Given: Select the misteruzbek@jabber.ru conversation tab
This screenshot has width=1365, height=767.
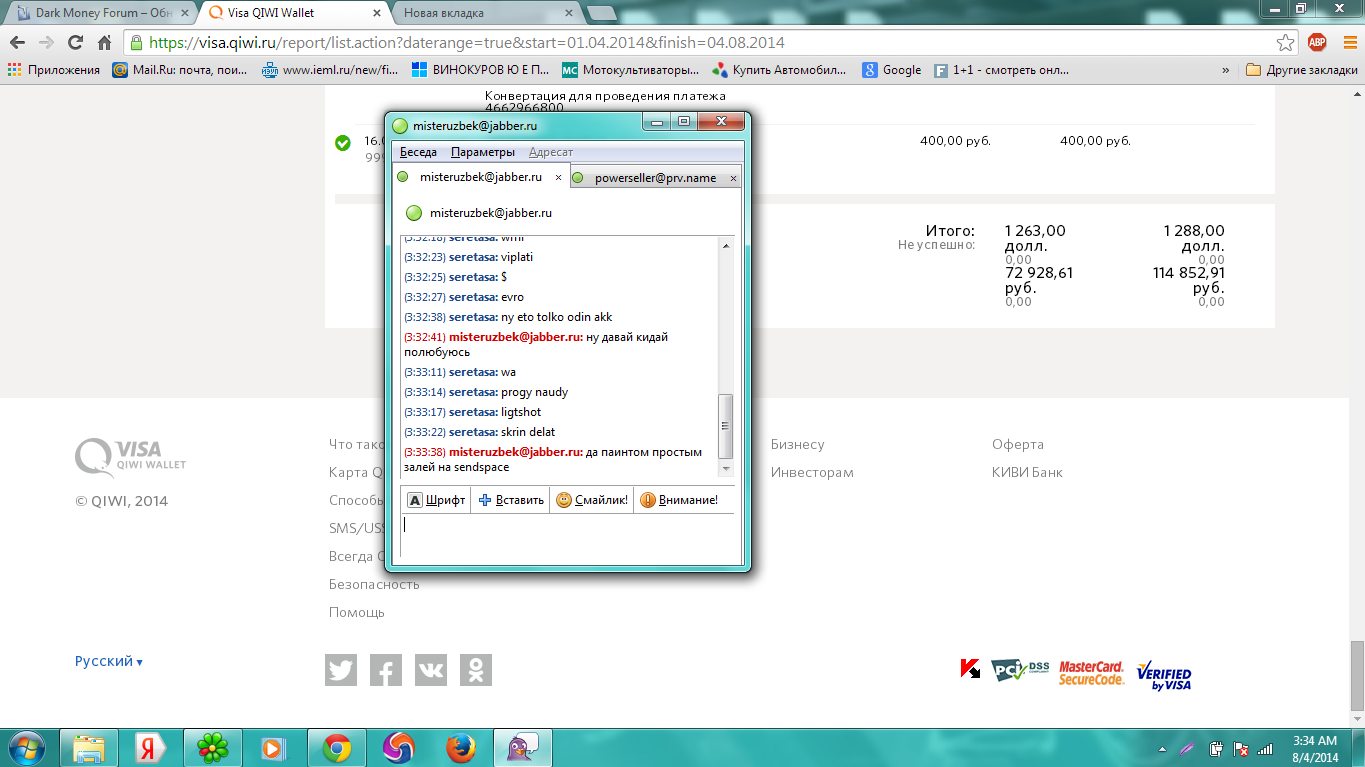Looking at the screenshot, I should (x=481, y=177).
